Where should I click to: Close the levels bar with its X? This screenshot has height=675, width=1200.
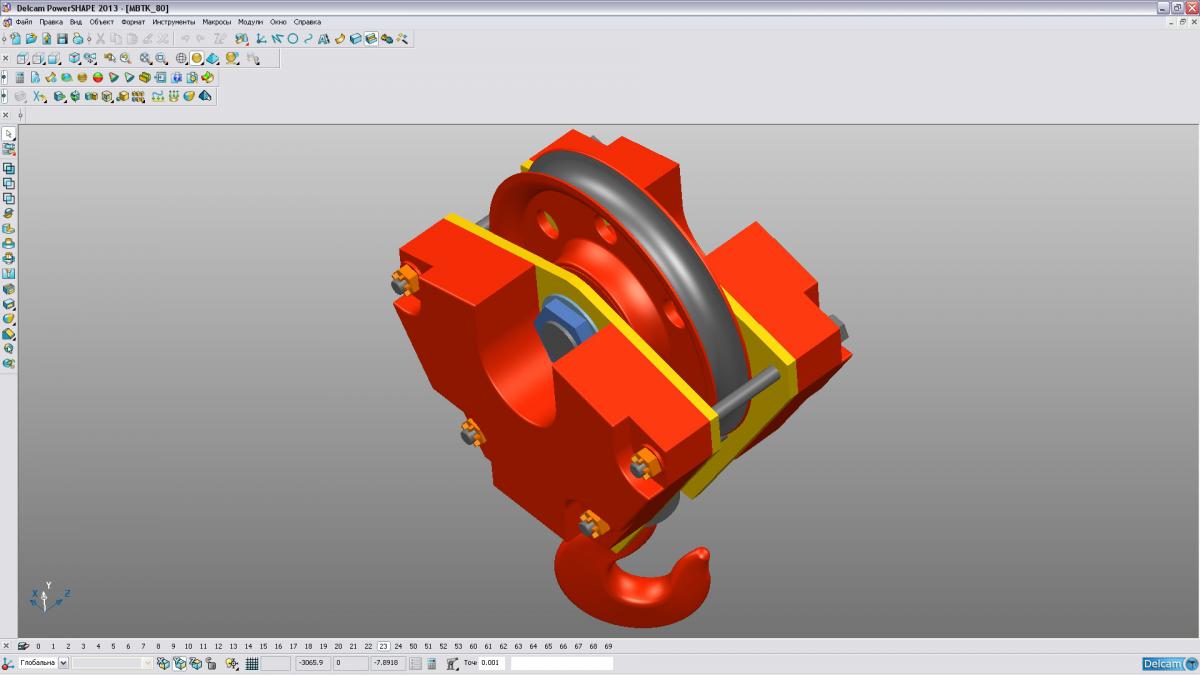pyautogui.click(x=6, y=645)
